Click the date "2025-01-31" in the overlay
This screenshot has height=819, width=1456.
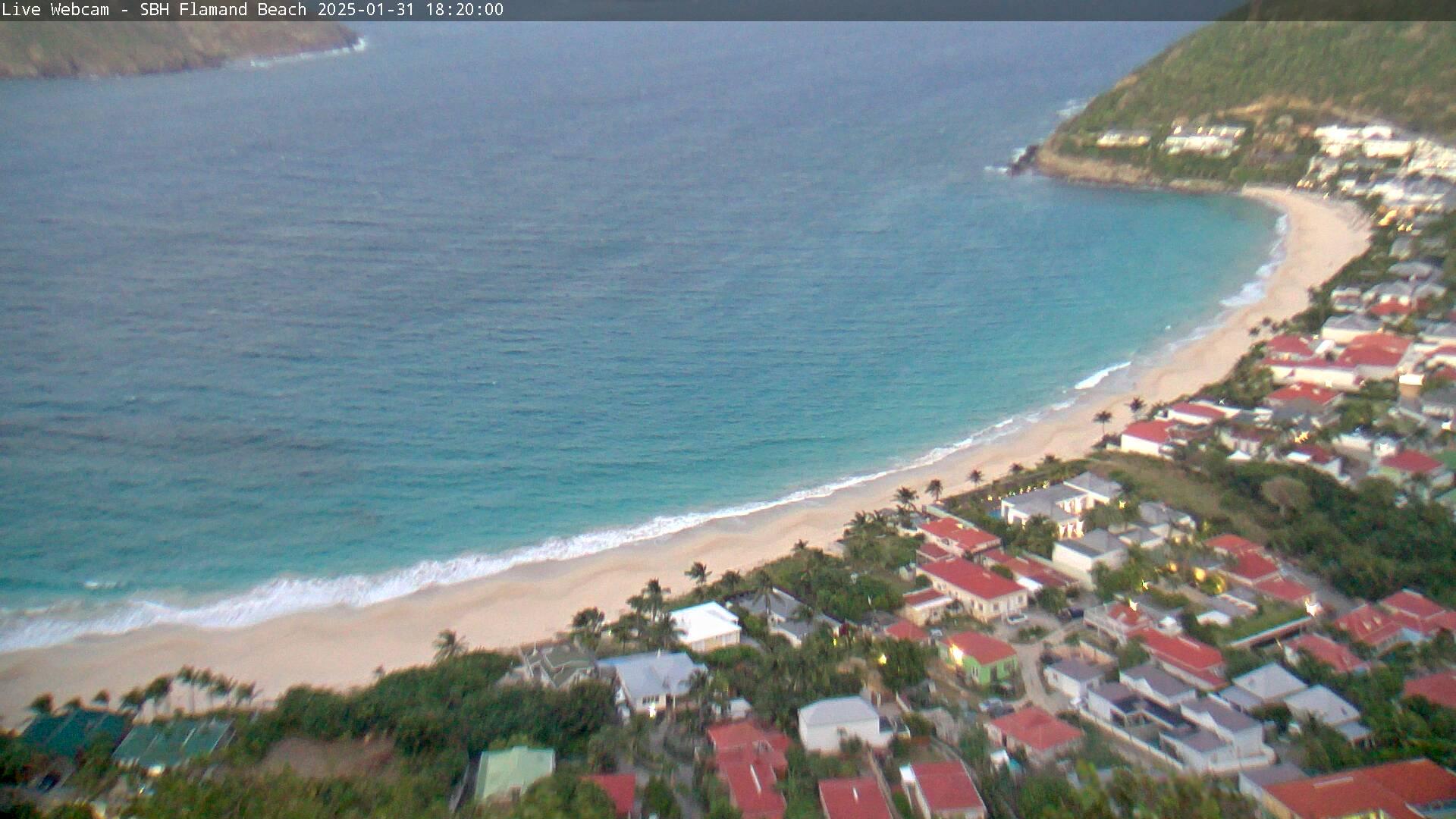click(367, 10)
